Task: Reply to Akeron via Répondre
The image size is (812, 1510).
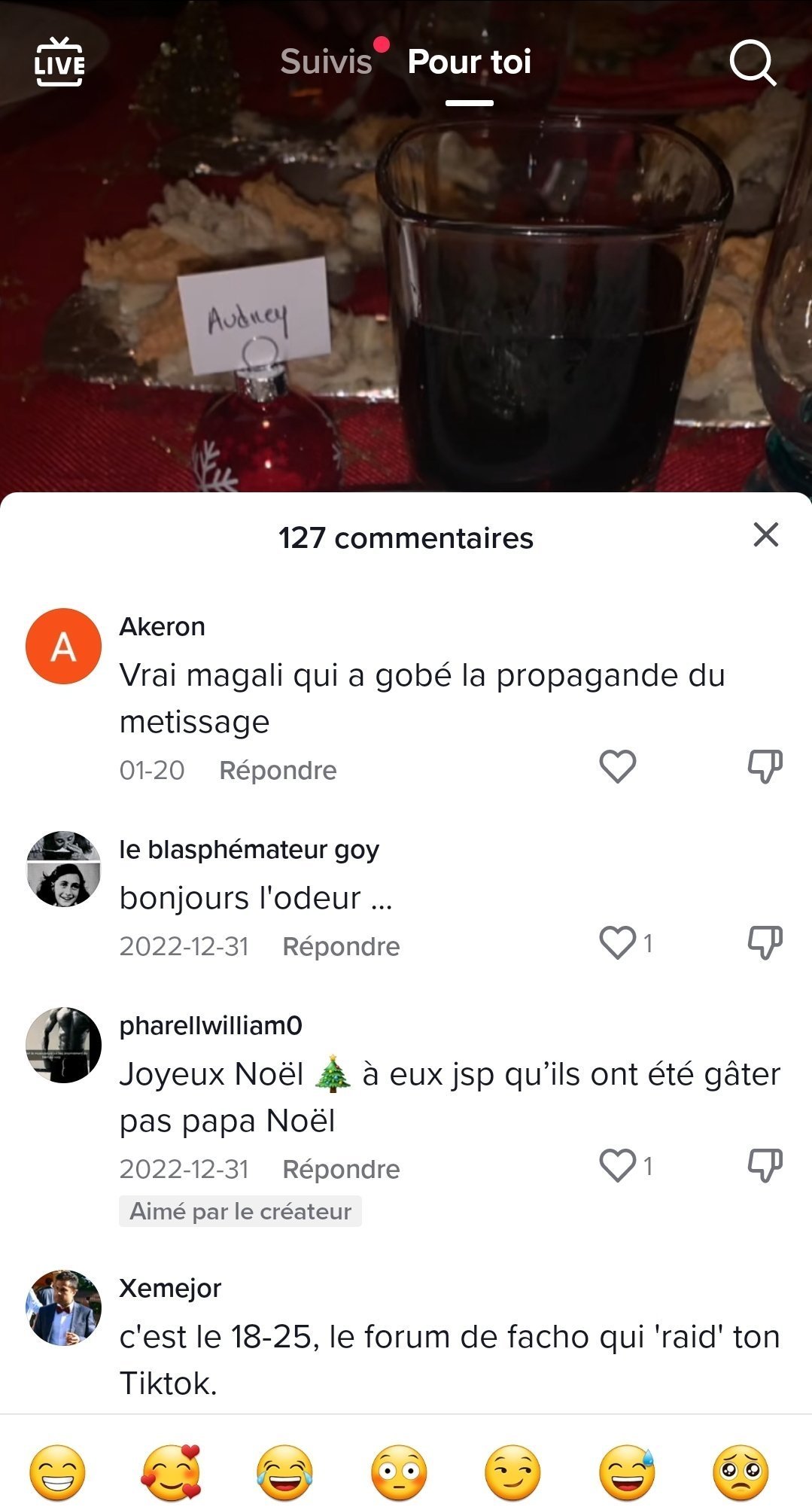Action: coord(278,770)
